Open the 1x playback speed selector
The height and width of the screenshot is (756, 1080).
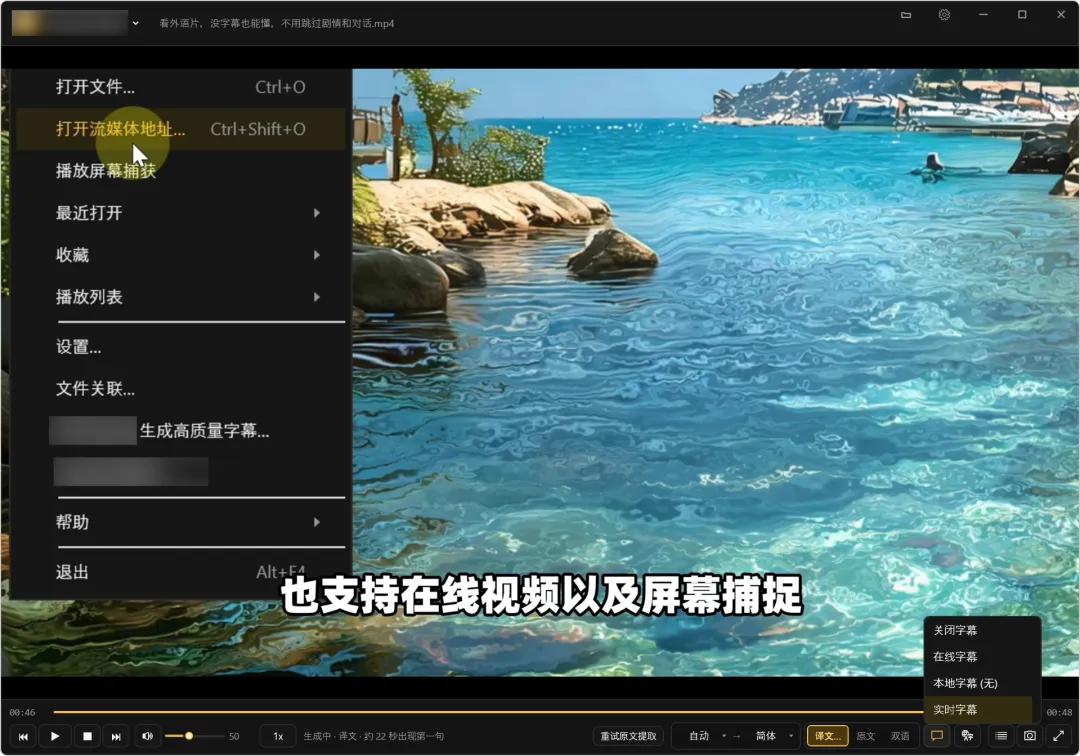tap(278, 736)
